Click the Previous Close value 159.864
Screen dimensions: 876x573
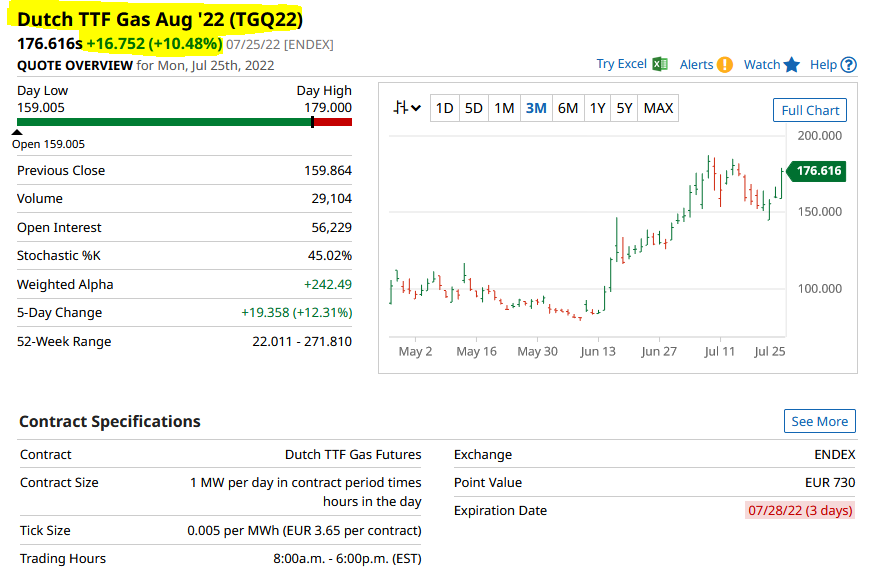point(328,170)
